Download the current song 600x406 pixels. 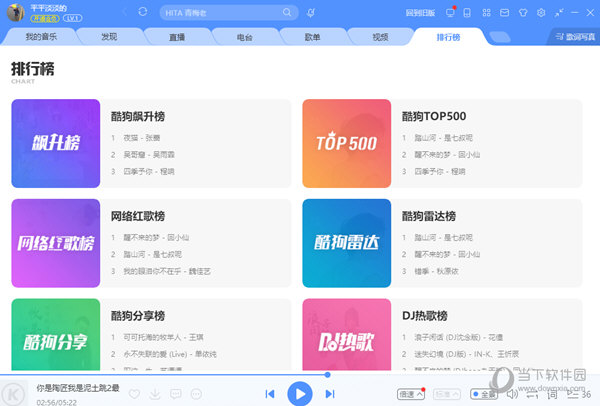coord(155,393)
